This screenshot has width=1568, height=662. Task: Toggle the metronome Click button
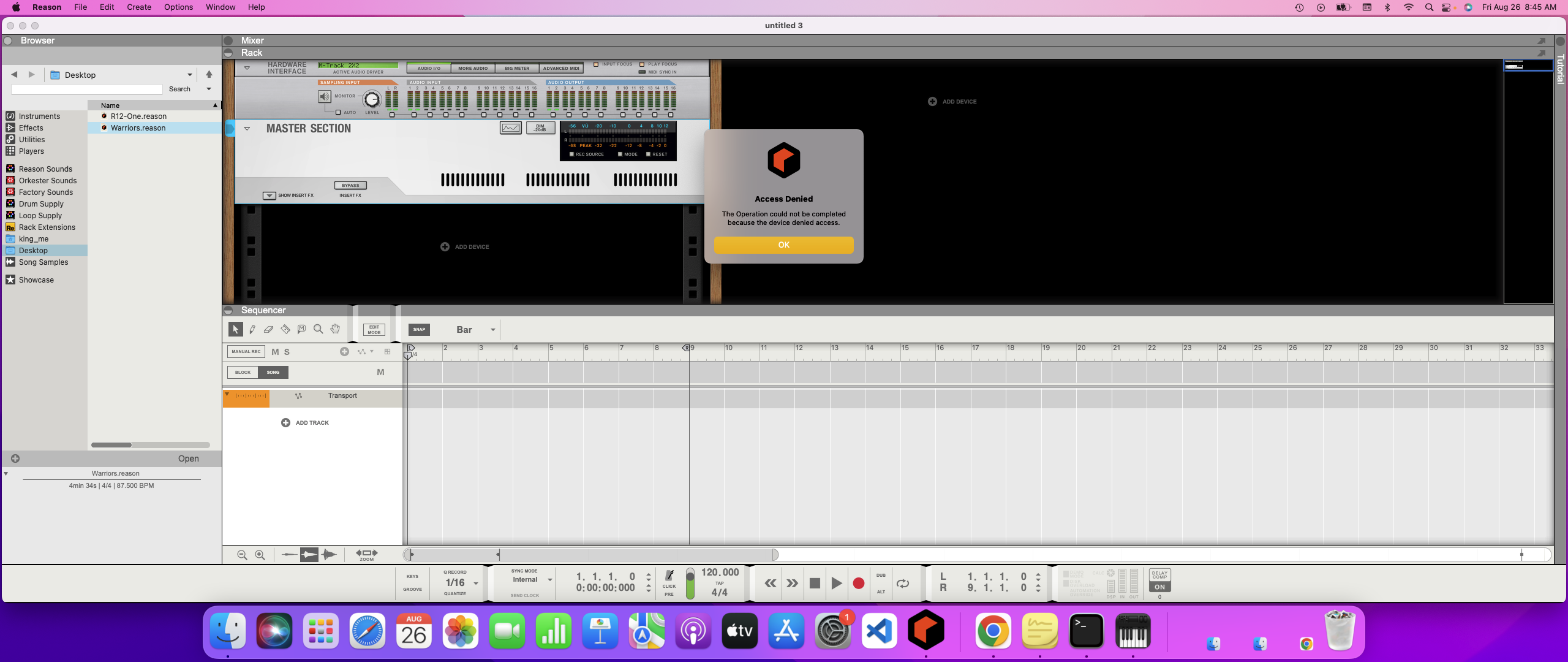[x=669, y=576]
